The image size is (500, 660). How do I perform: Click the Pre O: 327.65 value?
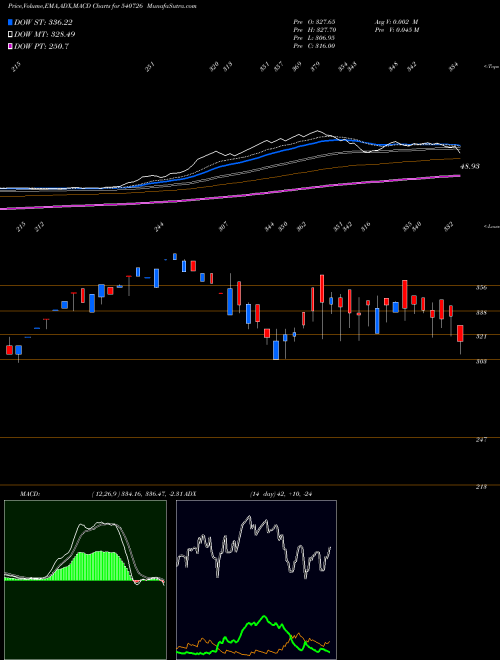click(x=314, y=21)
